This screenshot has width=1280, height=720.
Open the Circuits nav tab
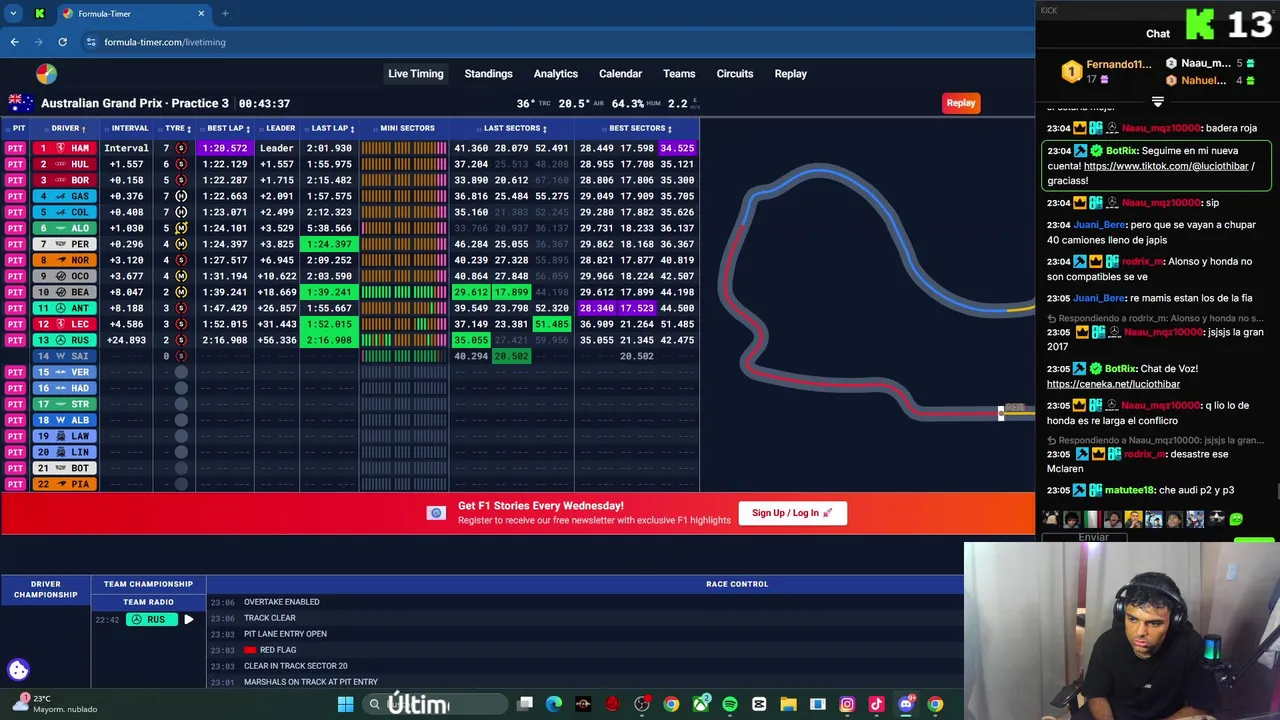(735, 74)
